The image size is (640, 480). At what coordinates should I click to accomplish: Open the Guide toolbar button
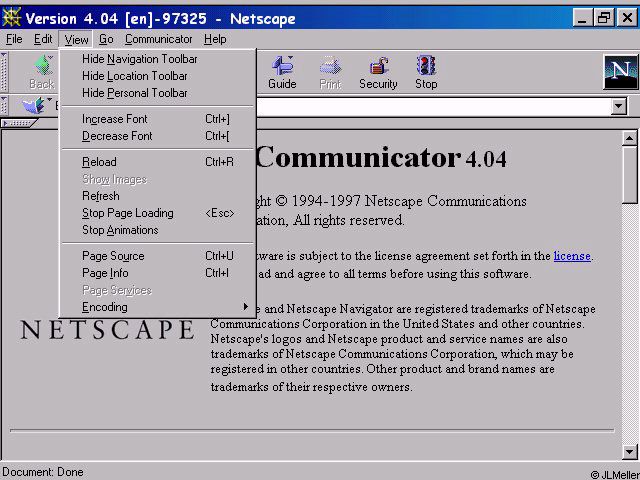click(282, 73)
